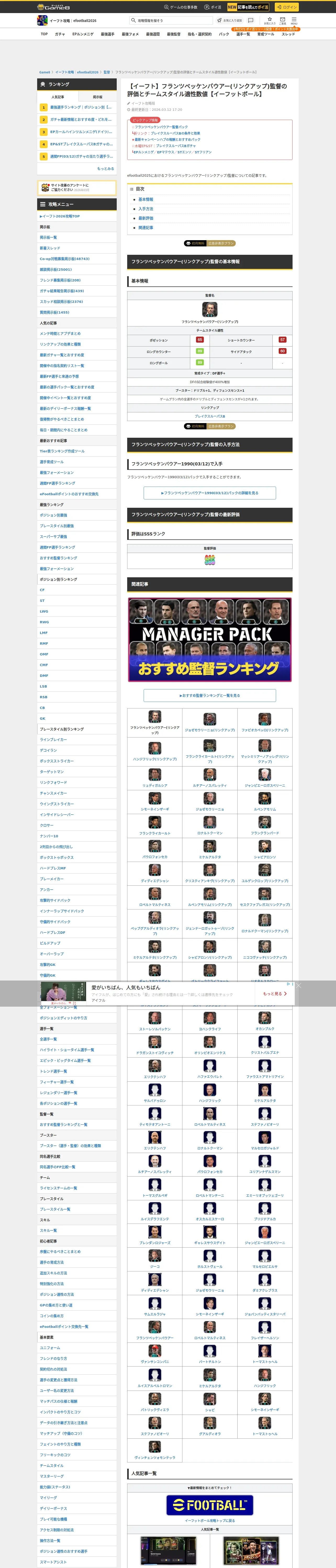This screenshot has height=1568, width=336.
Task: Select the 人気記事 ranking tab
Action: click(x=58, y=97)
